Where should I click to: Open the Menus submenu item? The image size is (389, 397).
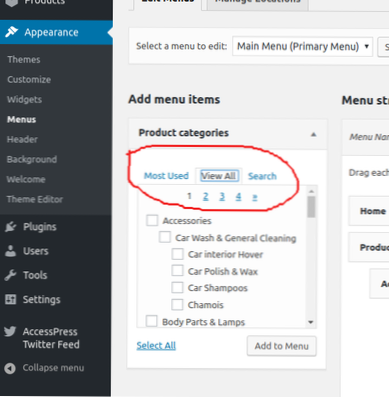pyautogui.click(x=21, y=119)
